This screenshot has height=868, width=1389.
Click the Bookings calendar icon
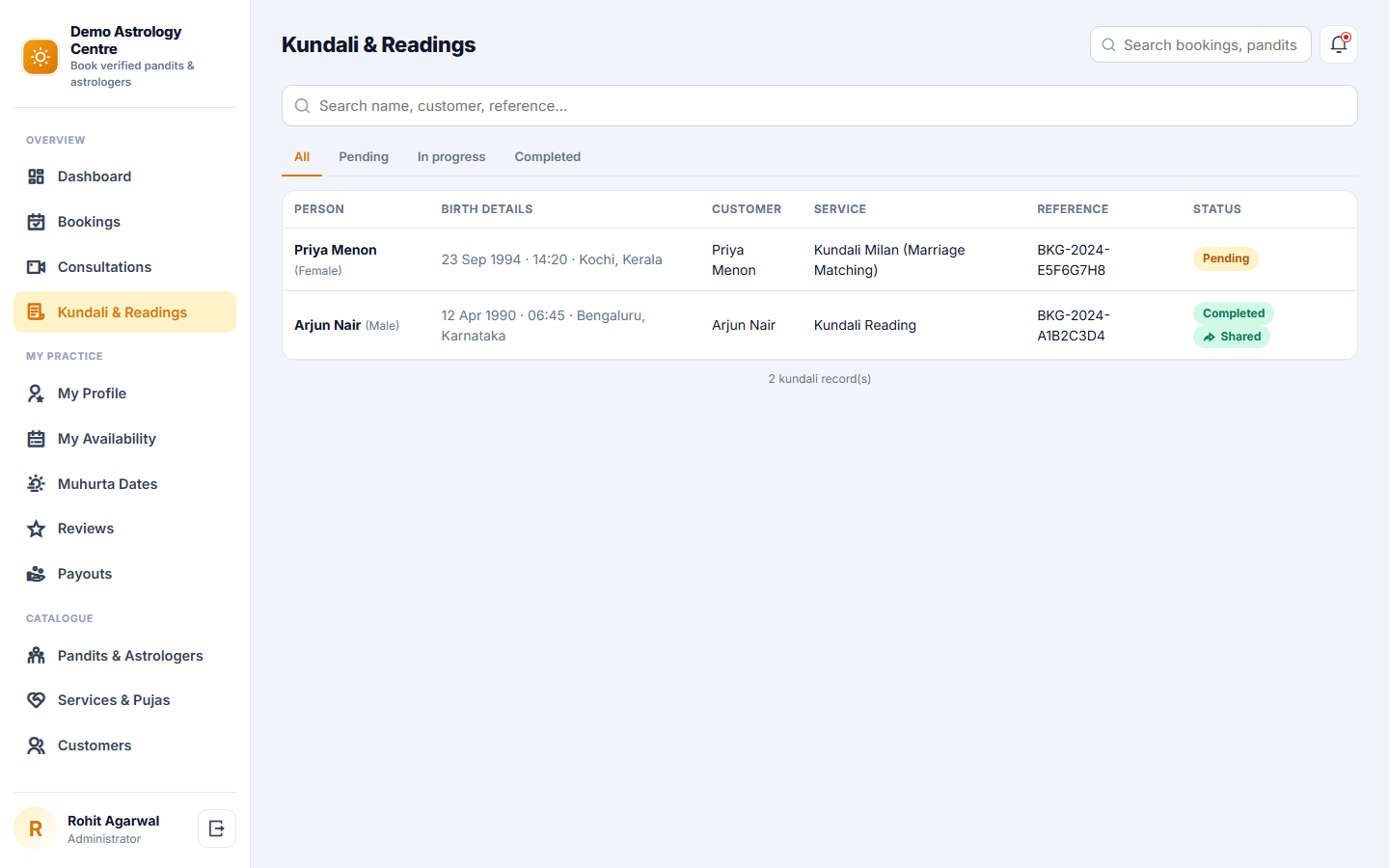tap(37, 222)
